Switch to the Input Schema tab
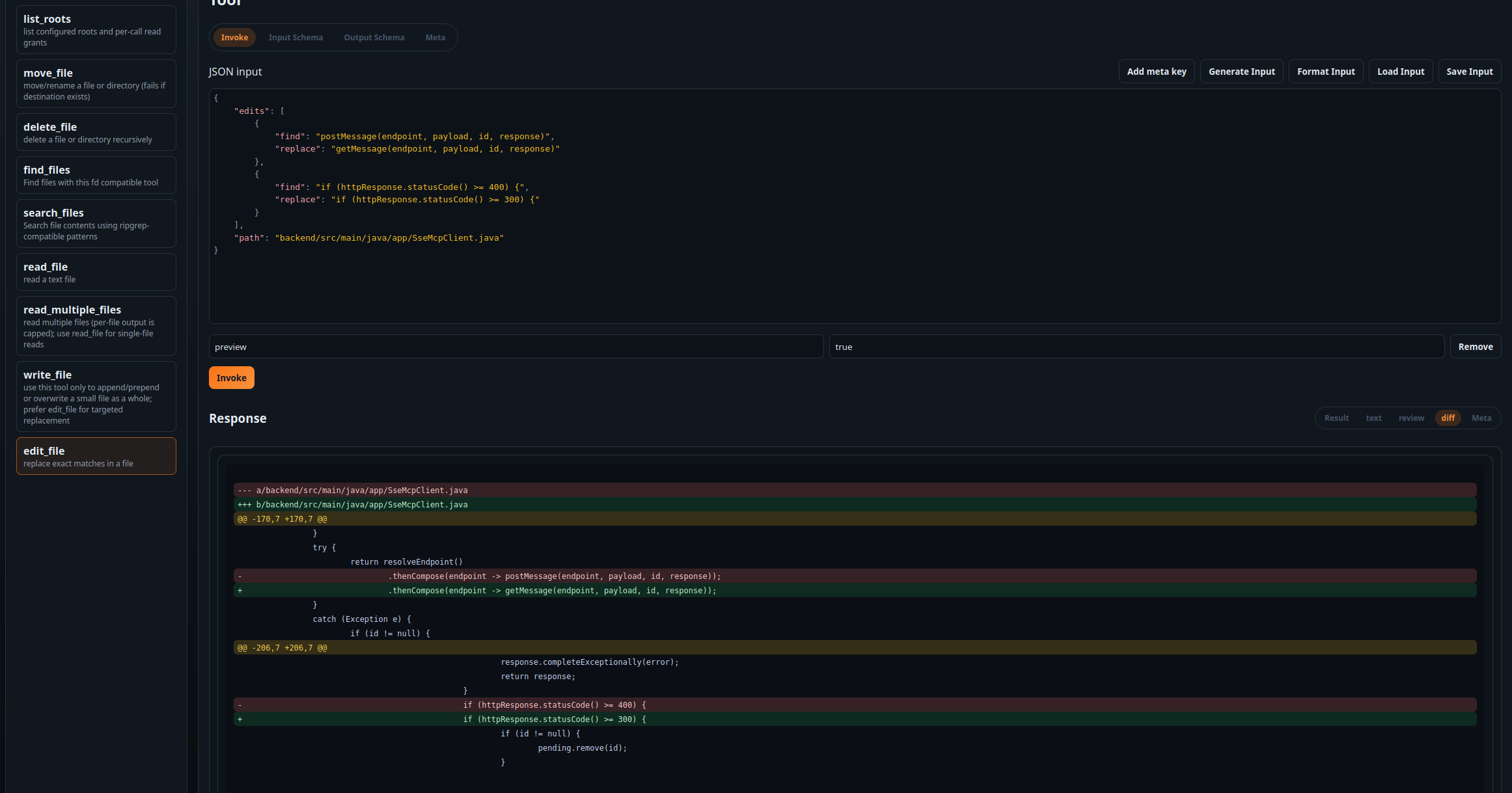Viewport: 1512px width, 793px height. 296,37
